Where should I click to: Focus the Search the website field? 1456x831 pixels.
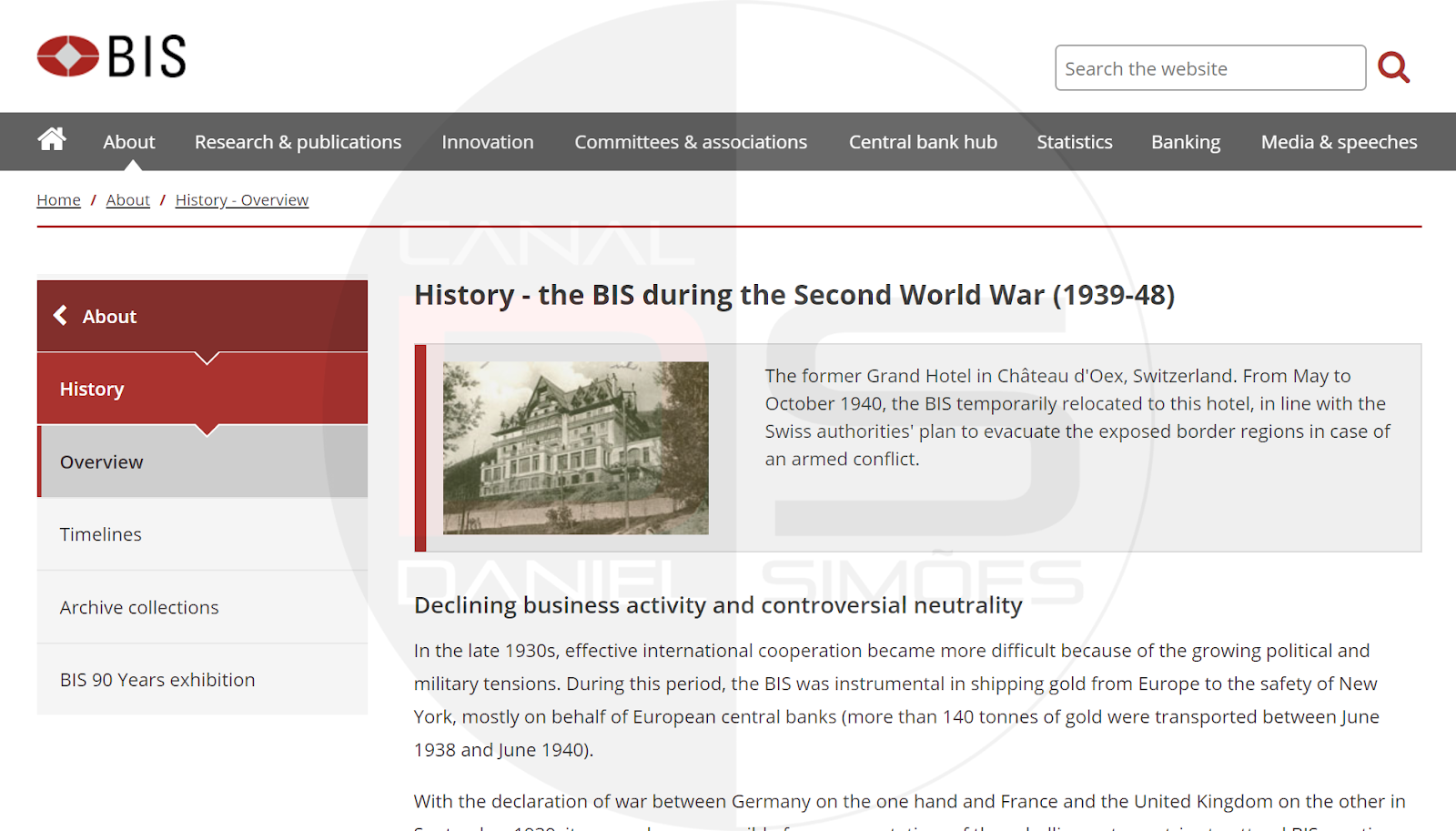[x=1210, y=68]
